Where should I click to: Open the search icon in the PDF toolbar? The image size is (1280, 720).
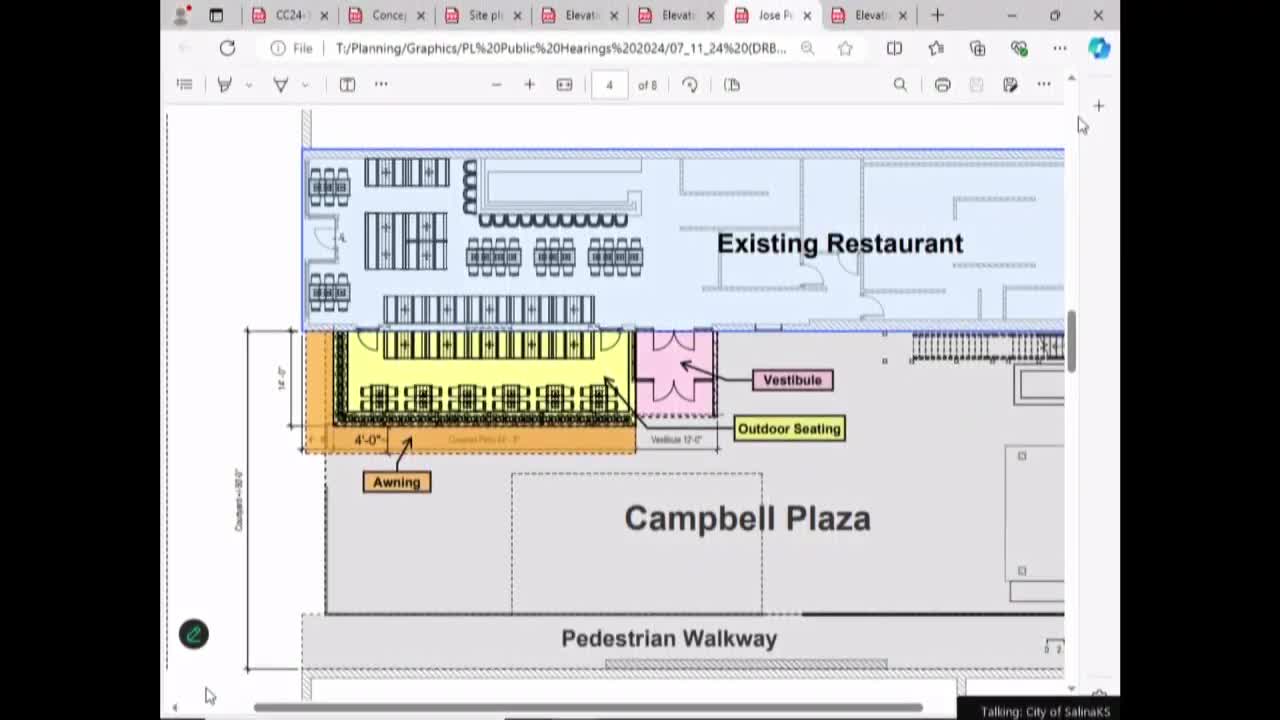901,85
